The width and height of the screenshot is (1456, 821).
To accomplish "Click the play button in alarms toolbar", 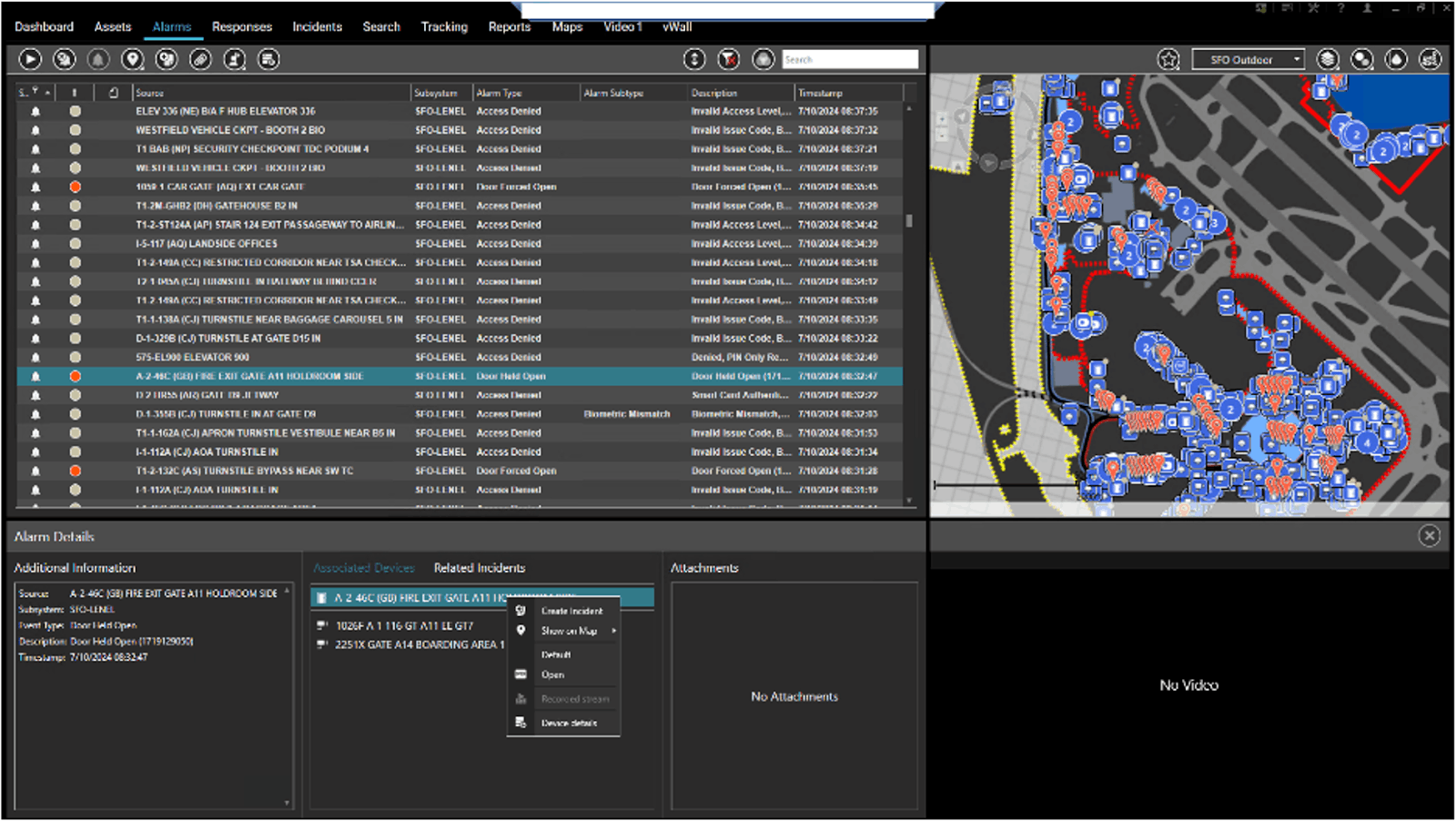I will coord(30,59).
